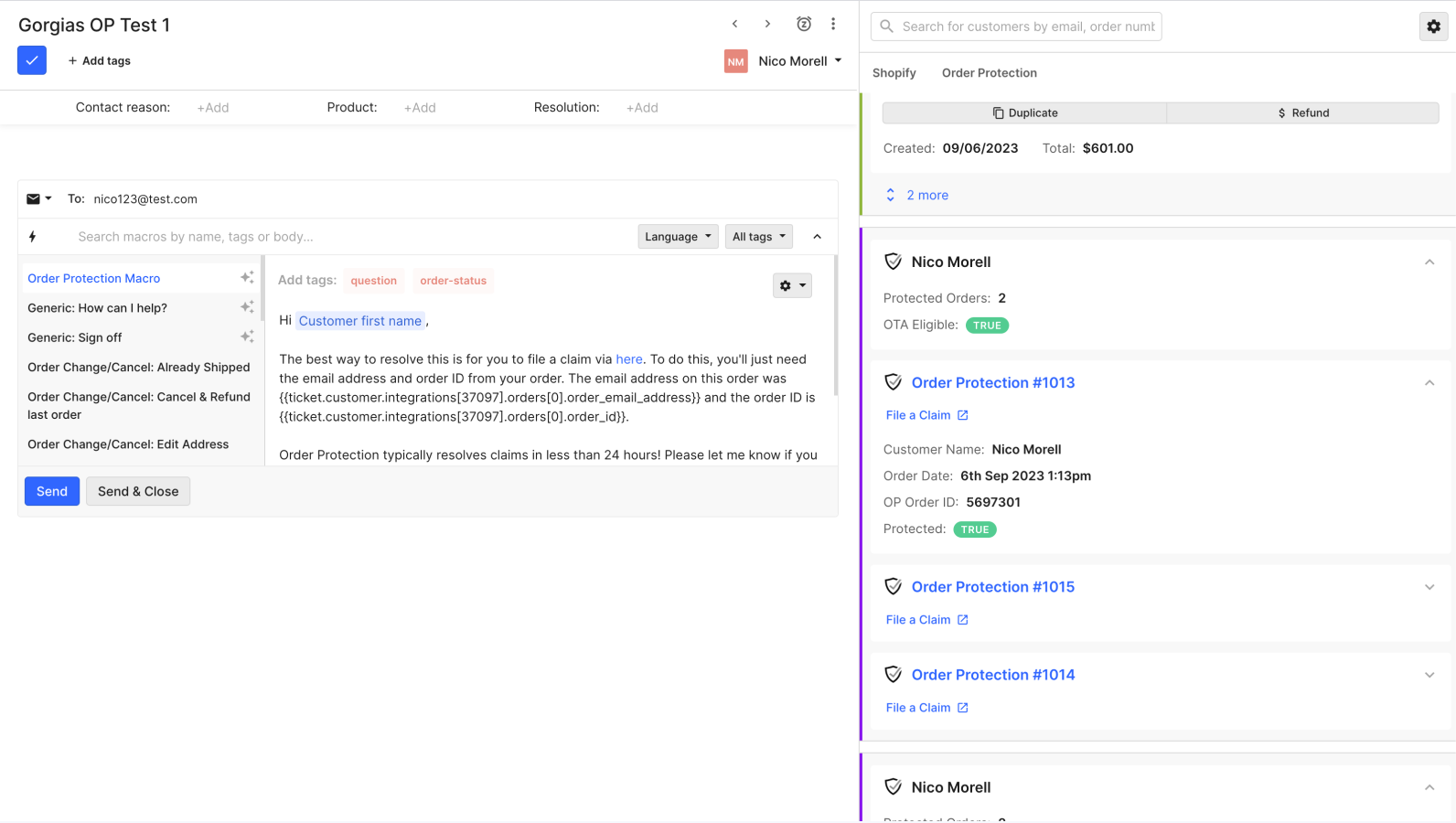The image size is (1456, 823).
Task: Click shield icon beside Order Protection #1014
Action: (x=894, y=674)
